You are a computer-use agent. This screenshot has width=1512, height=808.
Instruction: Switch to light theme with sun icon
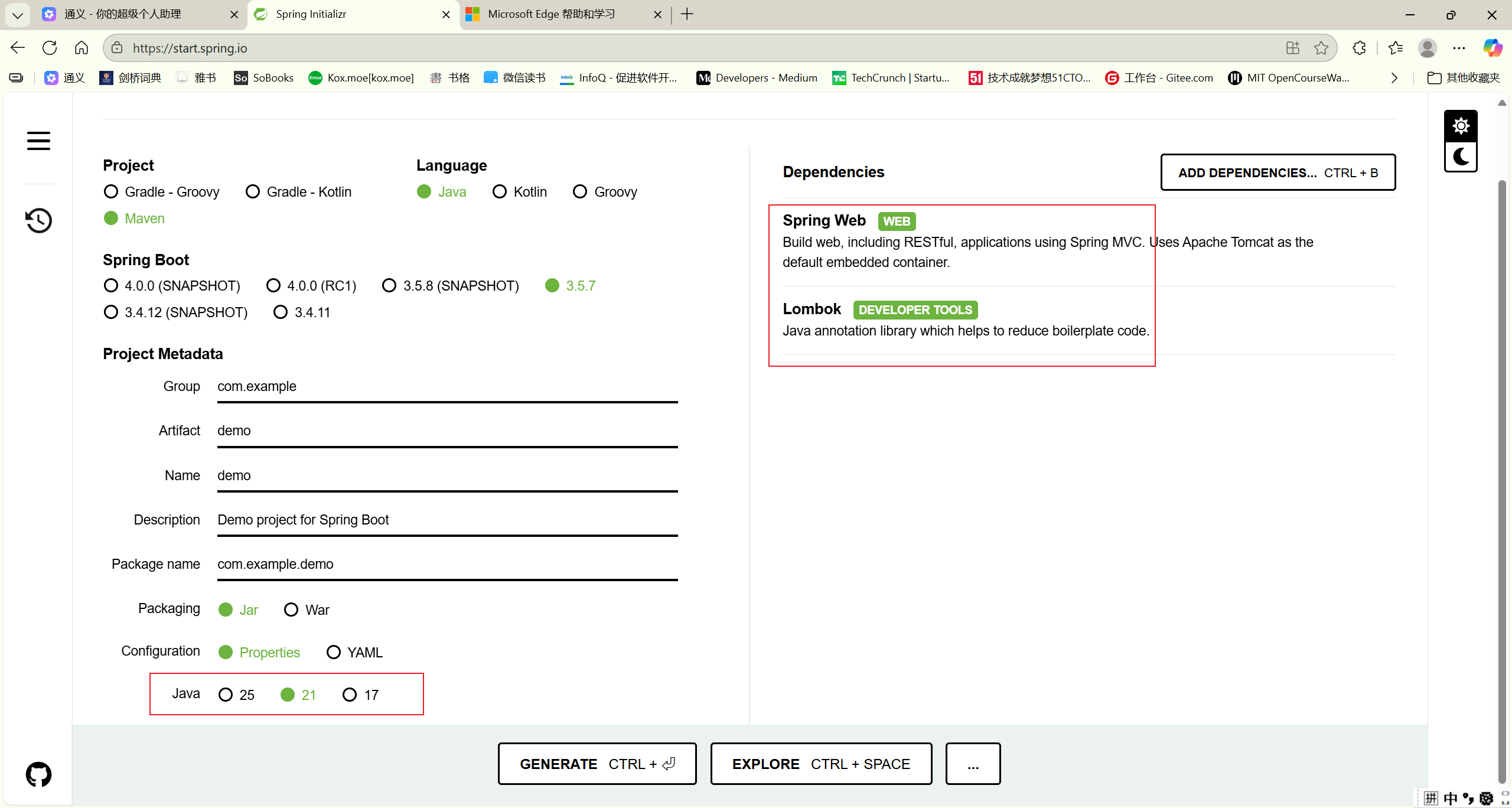pos(1461,126)
